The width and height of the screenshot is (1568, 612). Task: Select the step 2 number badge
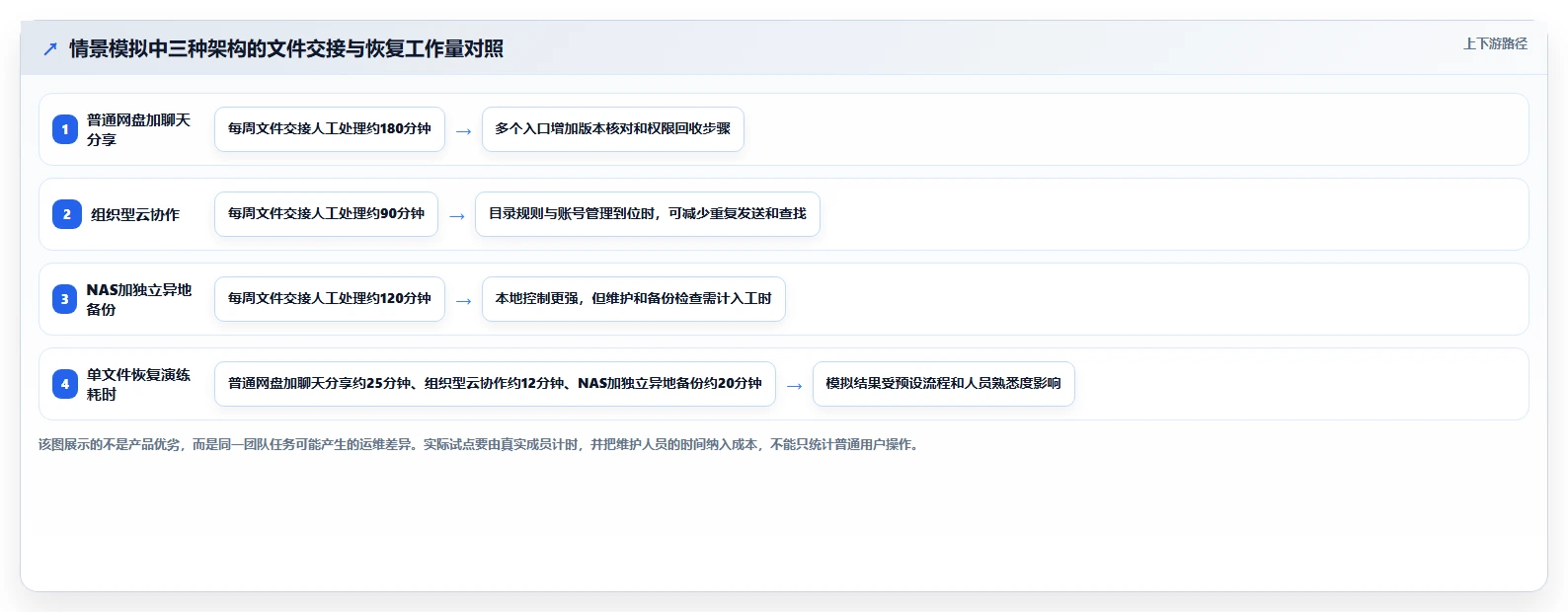click(66, 214)
